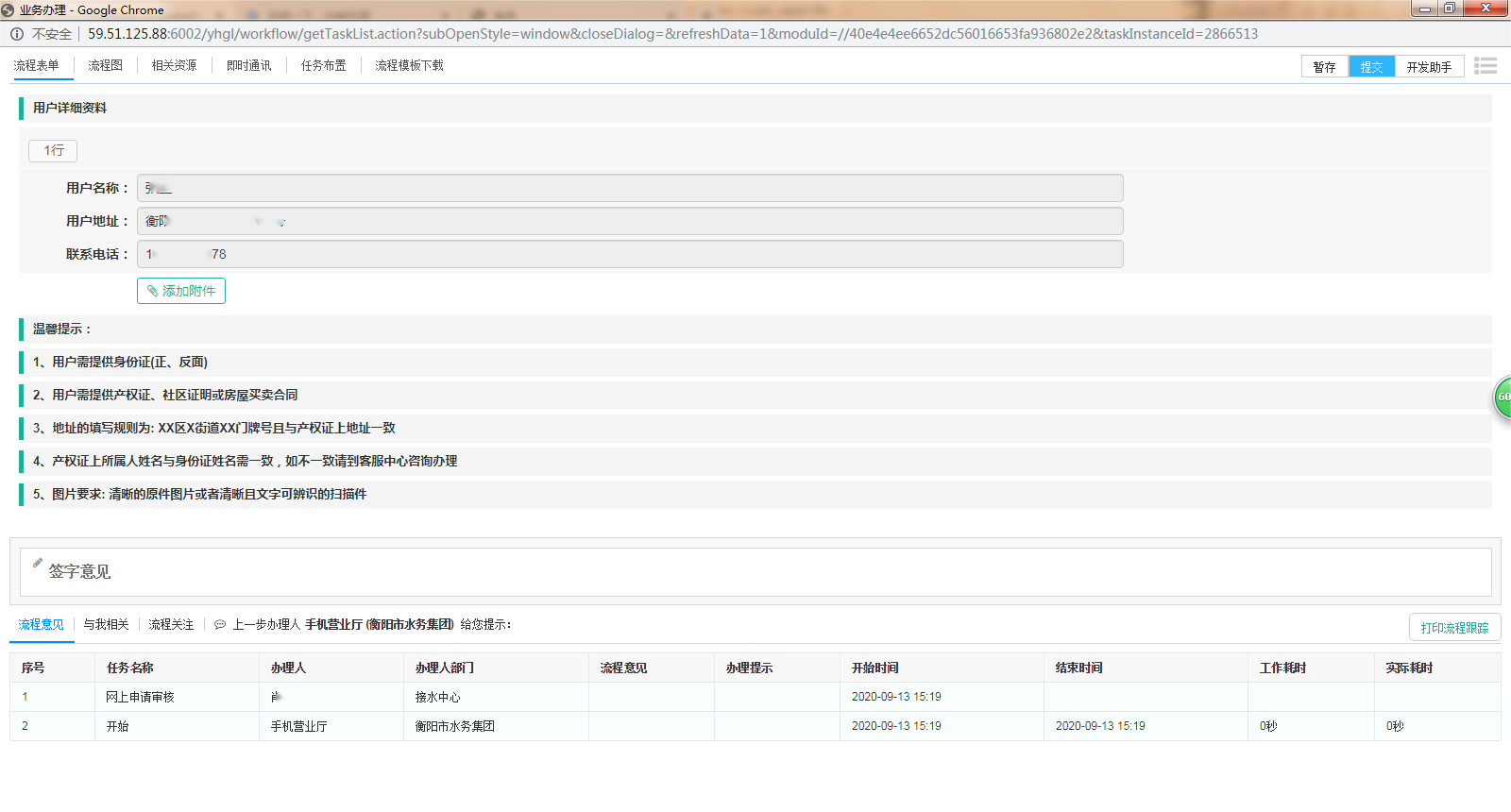Viewport: 1511px width, 812px height.
Task: Open the 即时通讯 tab
Action: point(248,65)
